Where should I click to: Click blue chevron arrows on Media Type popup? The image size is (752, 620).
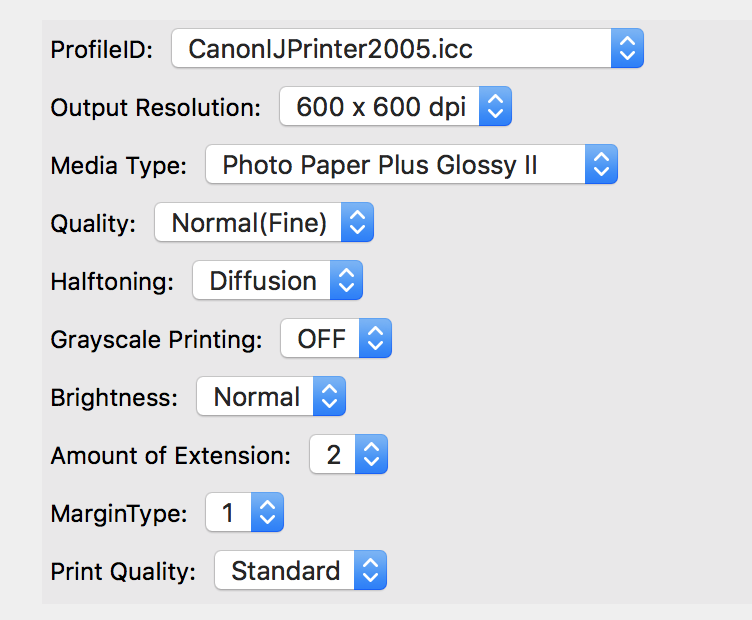point(601,165)
